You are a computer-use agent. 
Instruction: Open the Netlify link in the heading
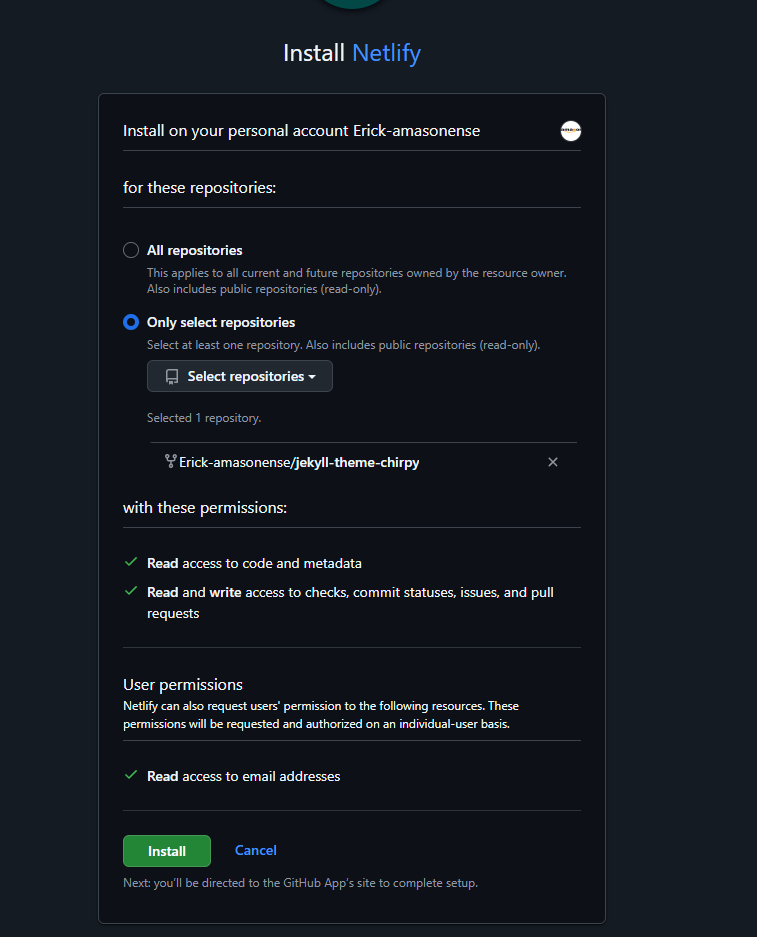[x=386, y=53]
